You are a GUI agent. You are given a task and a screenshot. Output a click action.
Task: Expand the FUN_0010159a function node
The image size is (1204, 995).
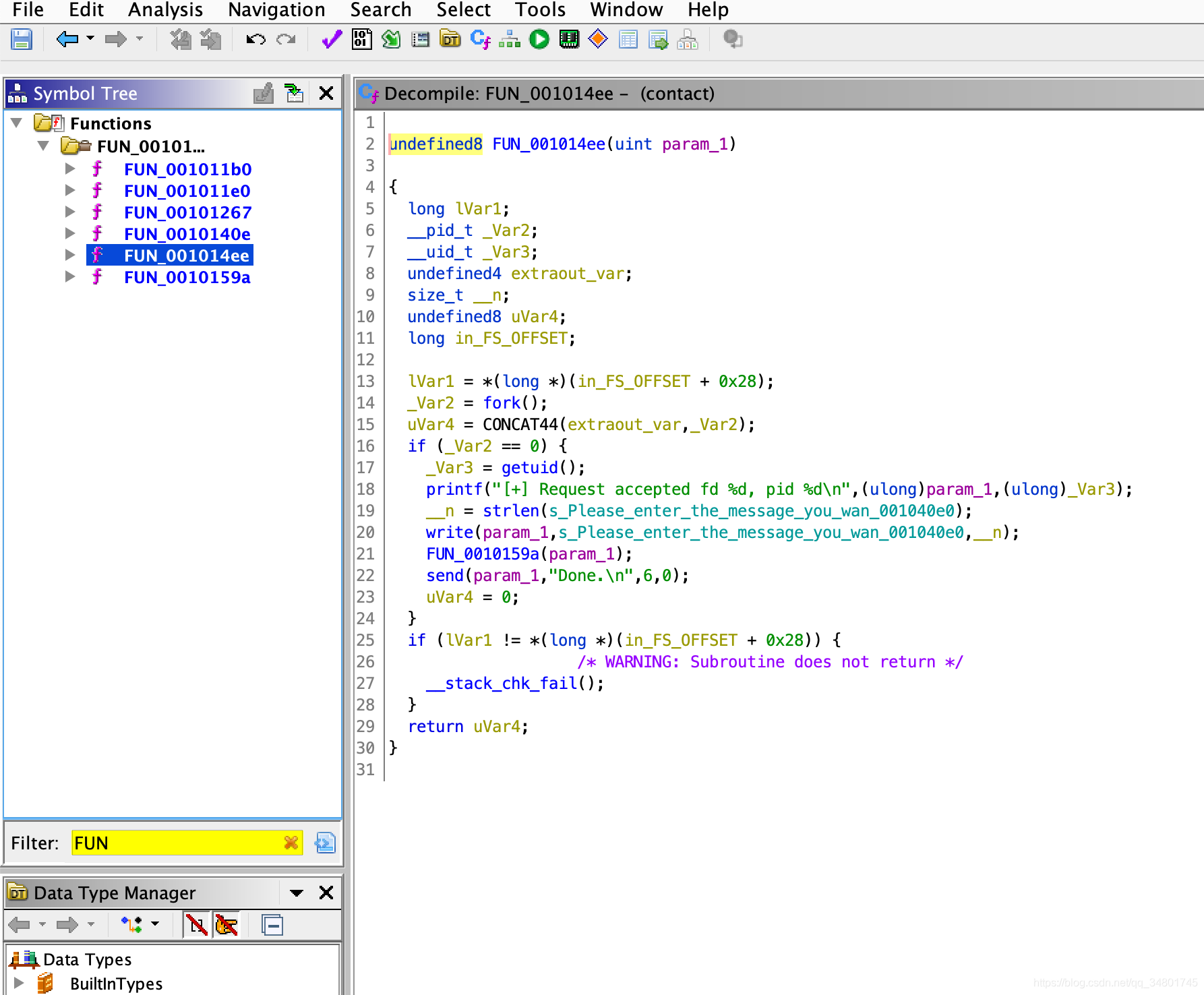70,276
